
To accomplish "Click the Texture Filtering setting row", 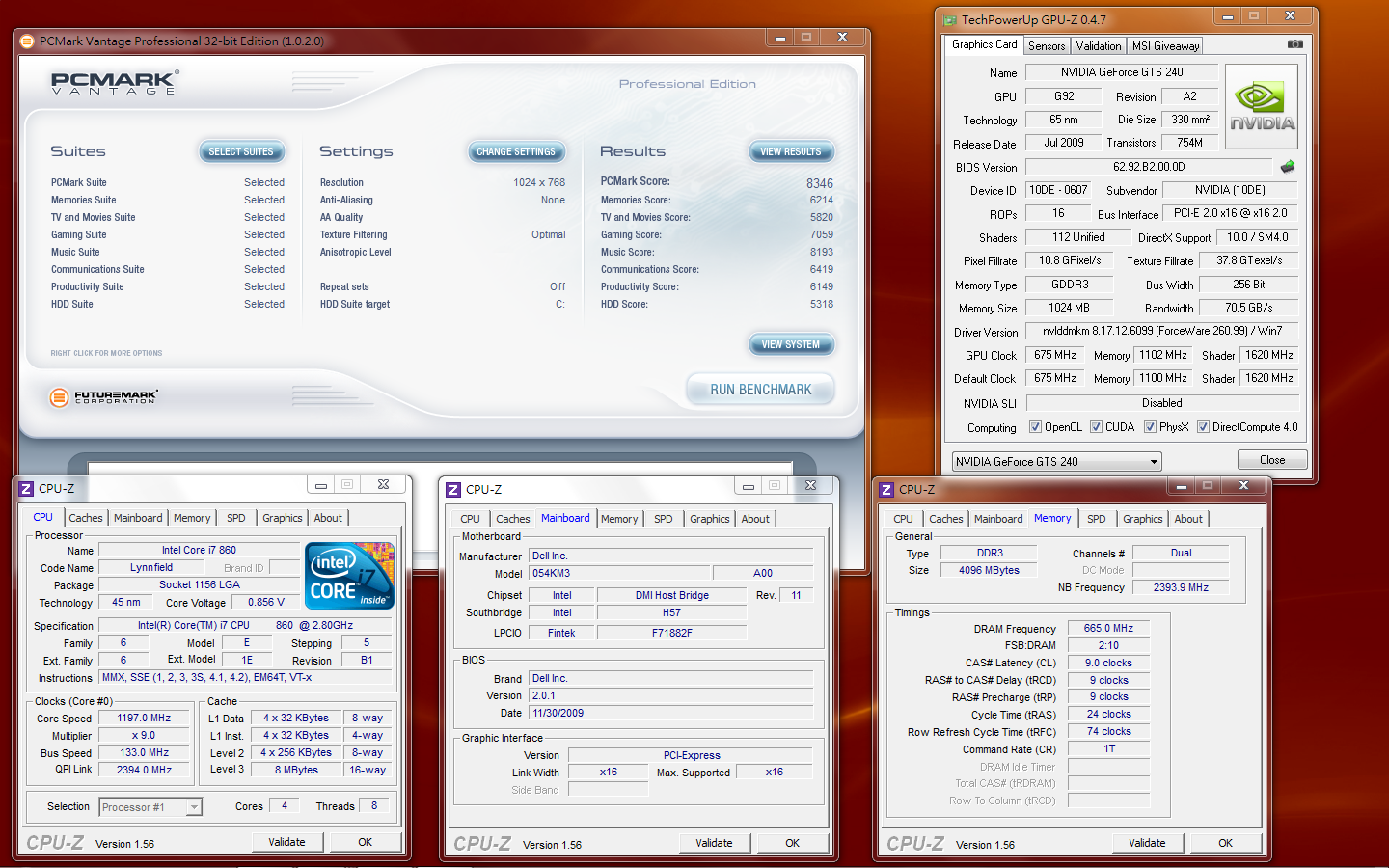I will coord(443,234).
